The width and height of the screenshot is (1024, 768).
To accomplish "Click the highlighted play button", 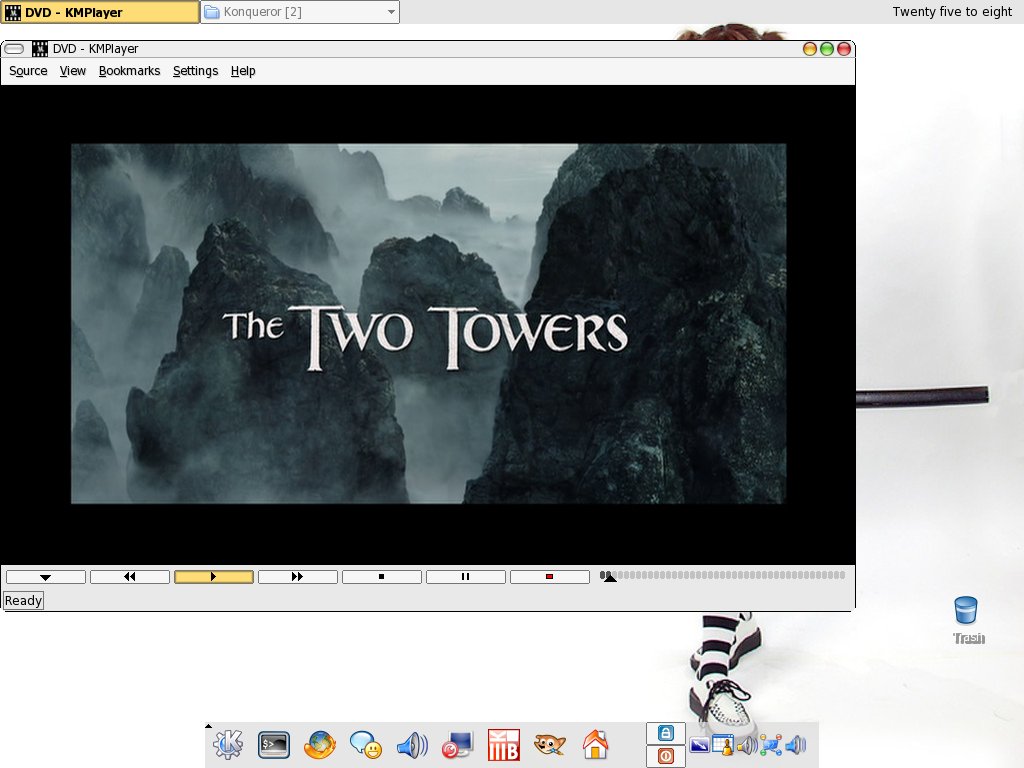I will point(214,577).
